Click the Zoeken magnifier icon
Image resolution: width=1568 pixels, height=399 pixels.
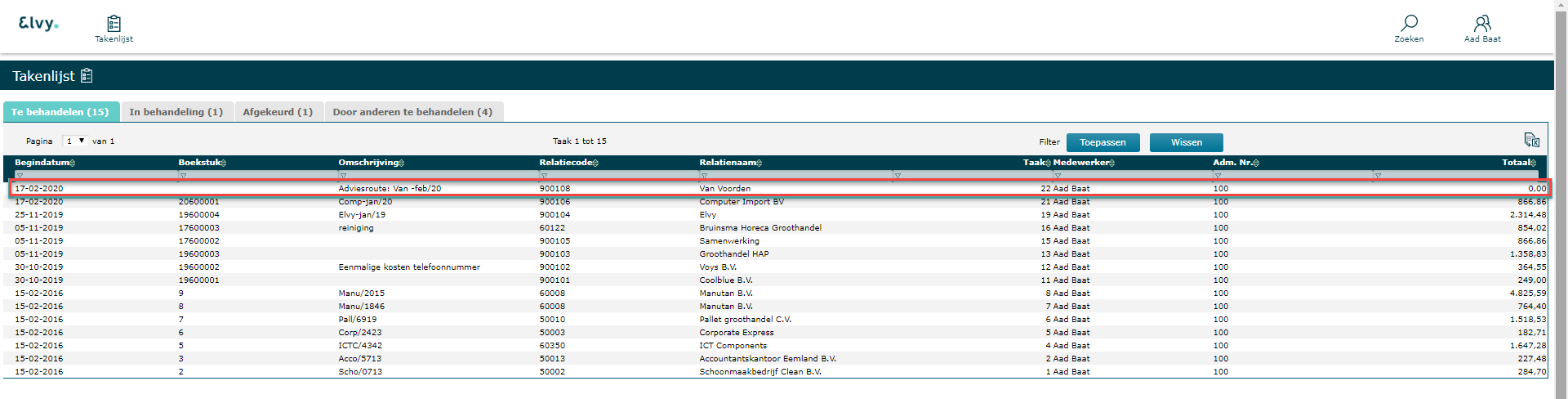point(1409,23)
